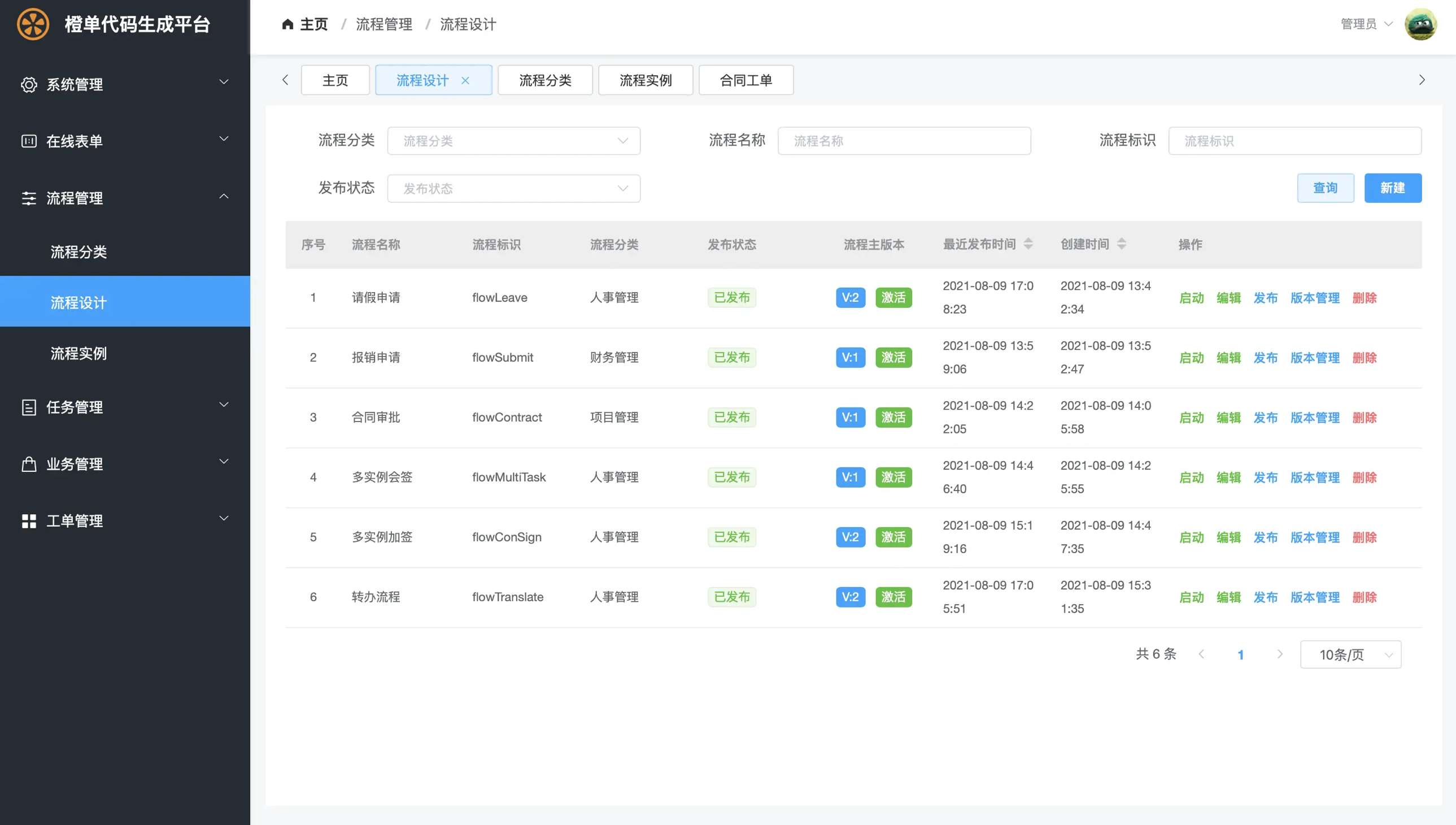
Task: Click the administrator avatar icon top-right
Action: [1423, 24]
